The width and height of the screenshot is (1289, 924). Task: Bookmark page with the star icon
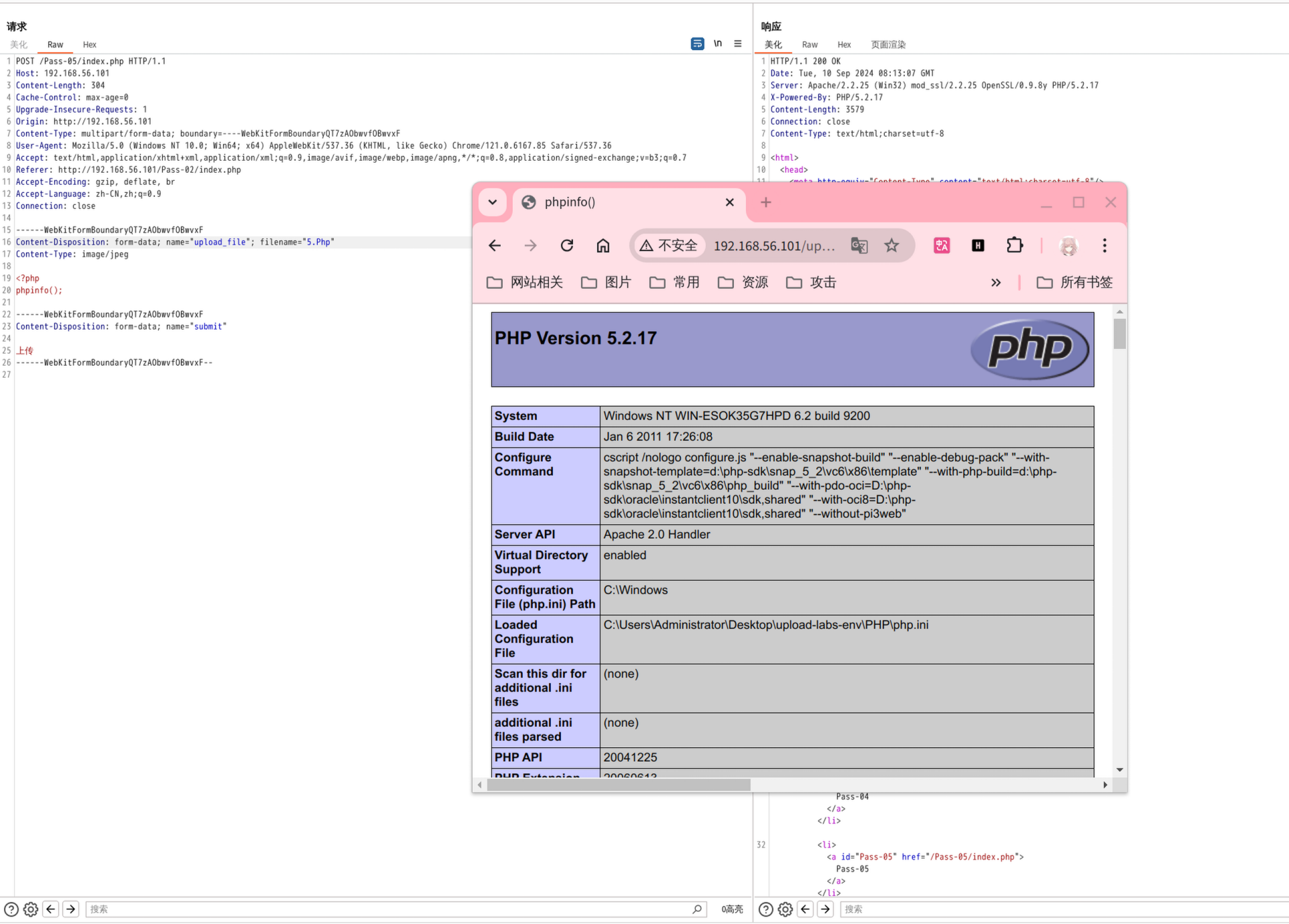click(892, 246)
